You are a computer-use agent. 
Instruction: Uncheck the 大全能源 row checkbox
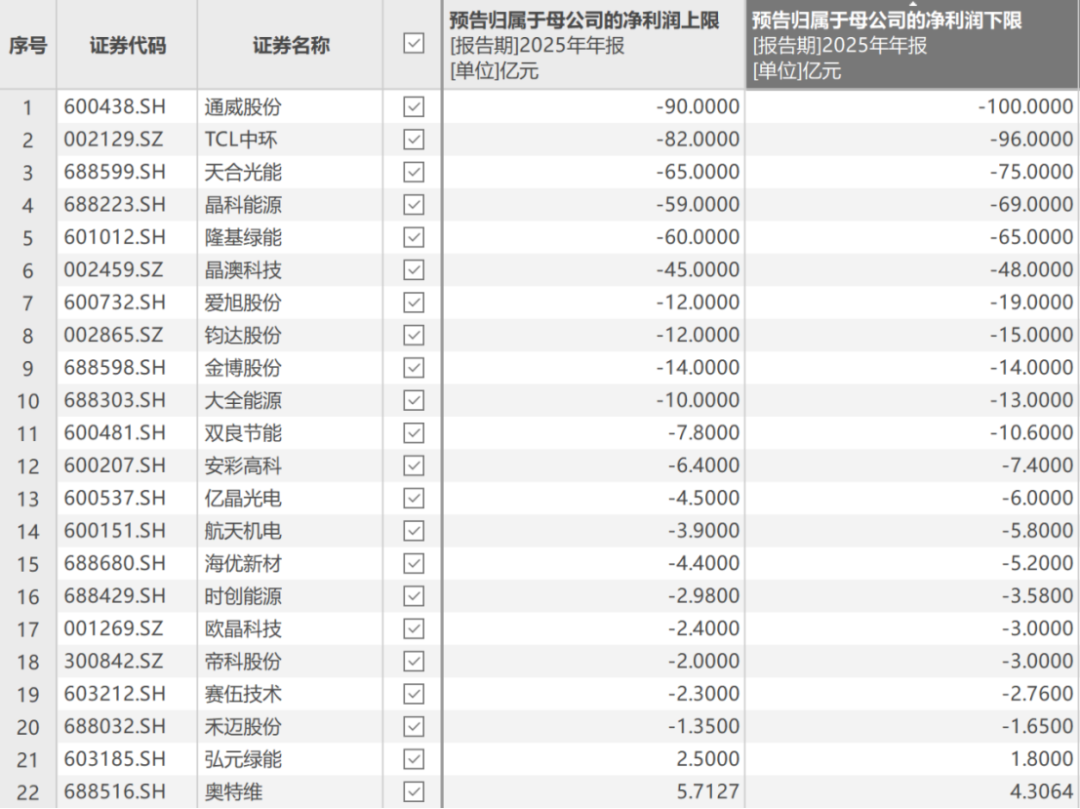tap(412, 399)
